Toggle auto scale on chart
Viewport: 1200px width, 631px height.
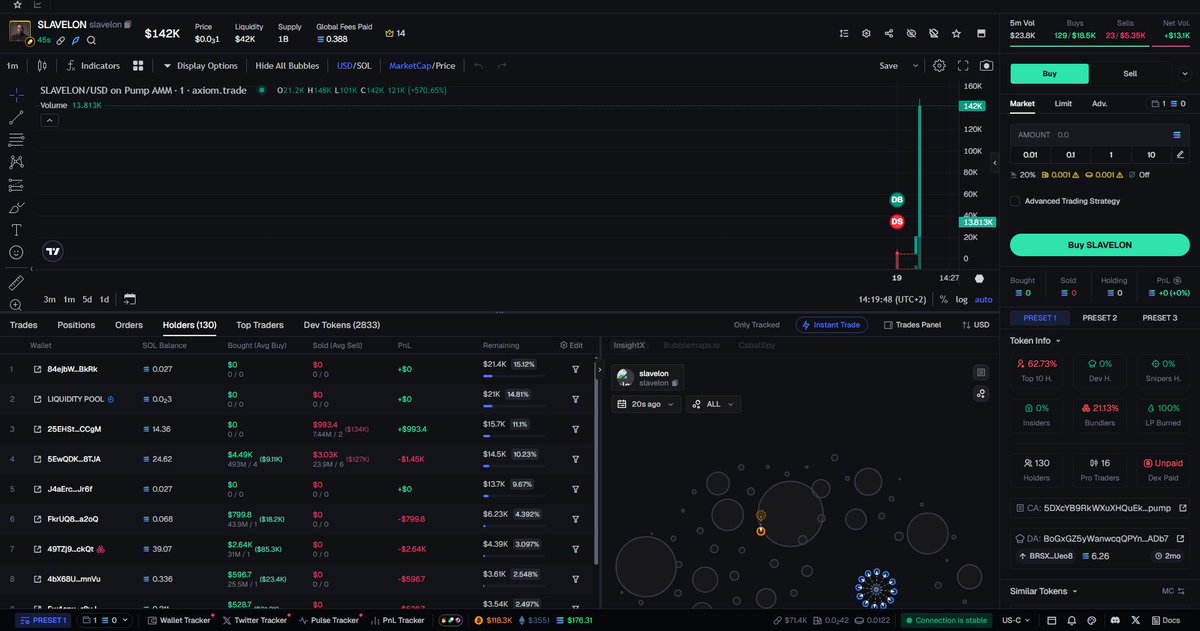[984, 299]
